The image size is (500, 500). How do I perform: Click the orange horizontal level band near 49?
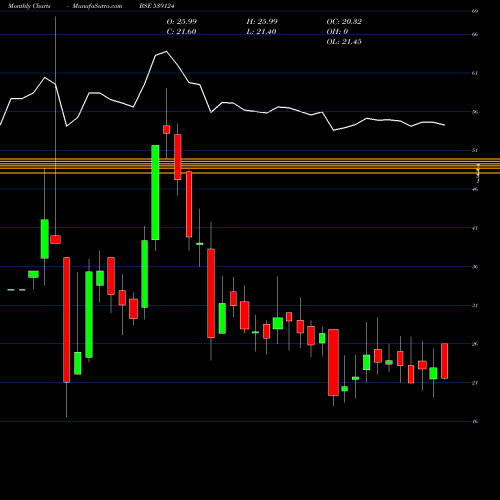[x=250, y=166]
